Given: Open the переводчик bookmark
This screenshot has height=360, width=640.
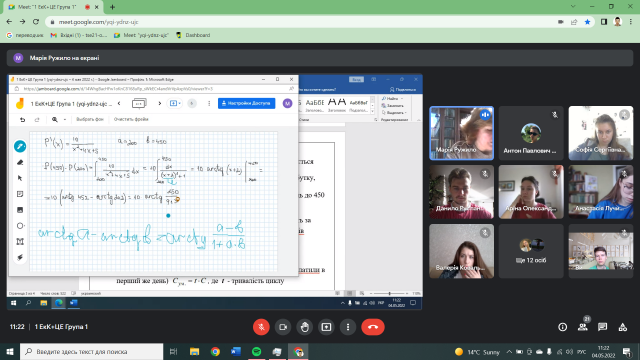Looking at the screenshot, I should [25, 35].
